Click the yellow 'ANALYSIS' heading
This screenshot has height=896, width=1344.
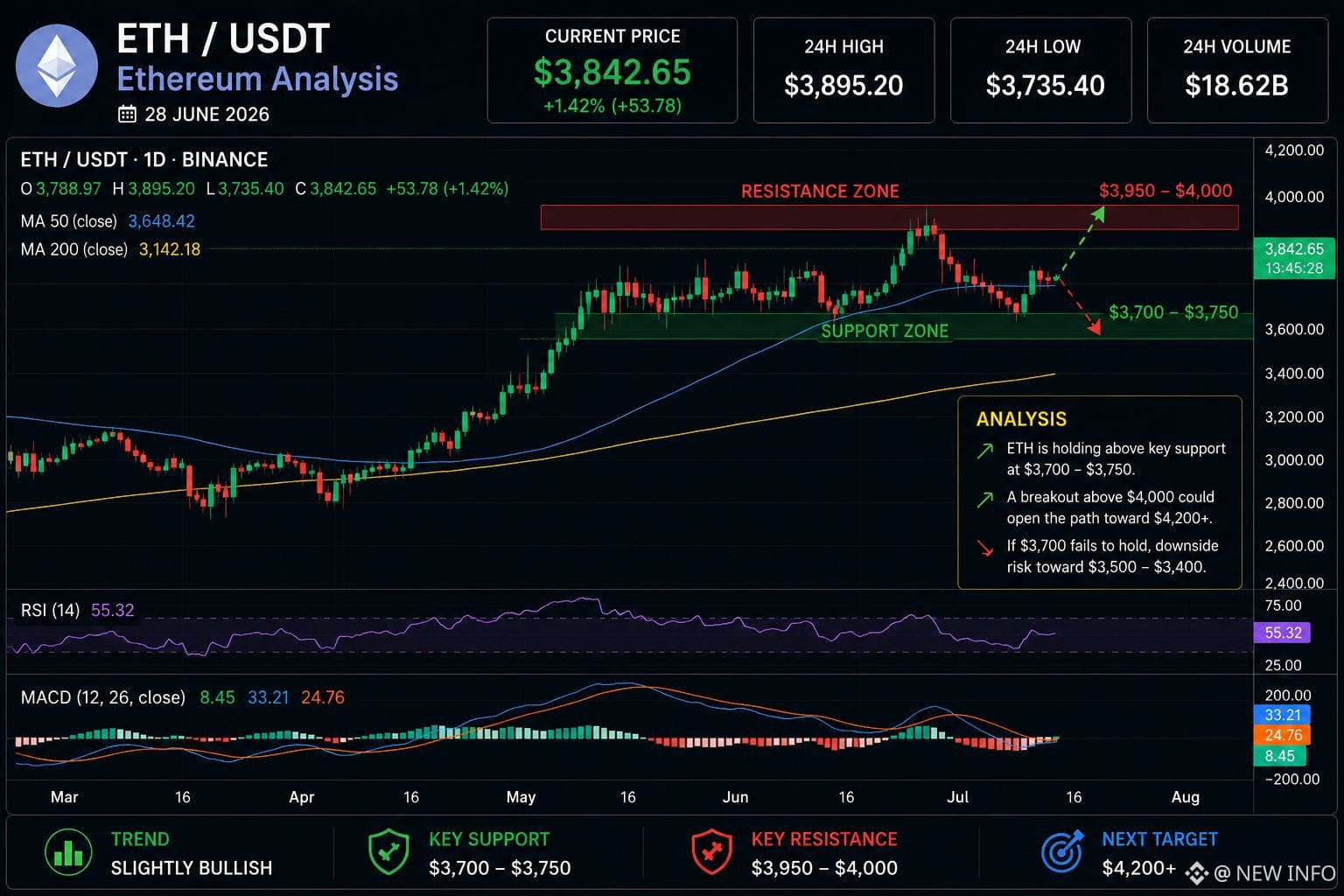point(1021,419)
